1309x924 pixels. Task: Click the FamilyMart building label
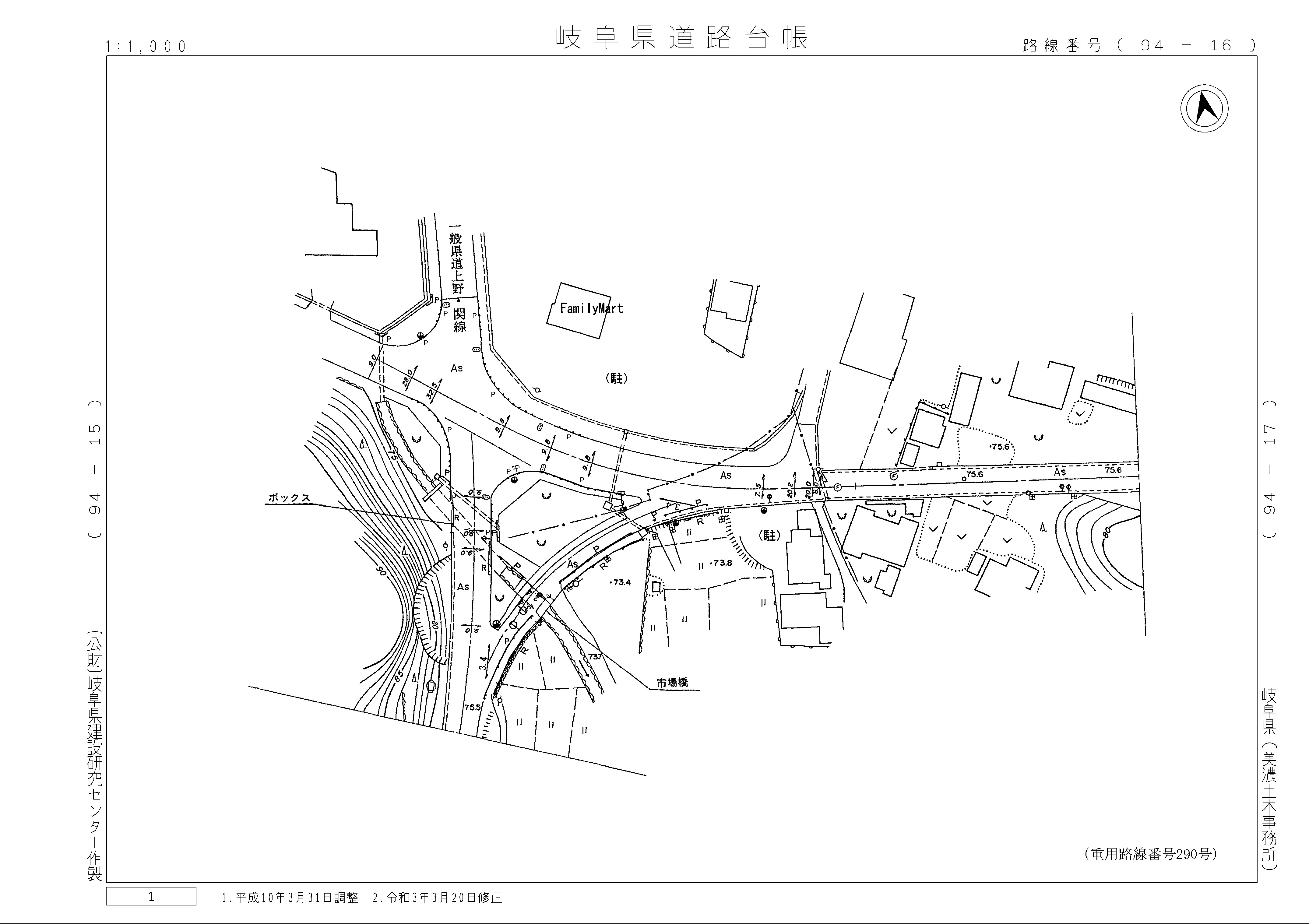tap(591, 309)
